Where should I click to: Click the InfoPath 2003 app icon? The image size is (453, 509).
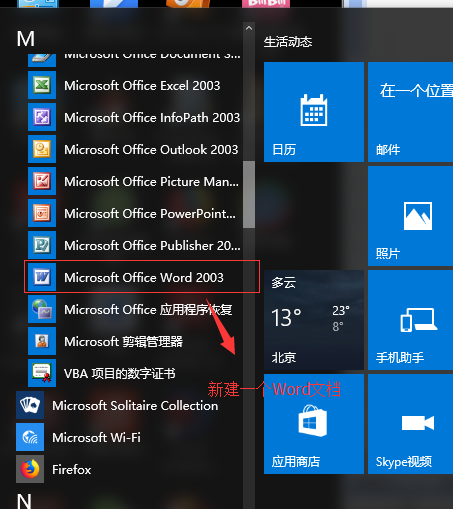pyautogui.click(x=42, y=117)
